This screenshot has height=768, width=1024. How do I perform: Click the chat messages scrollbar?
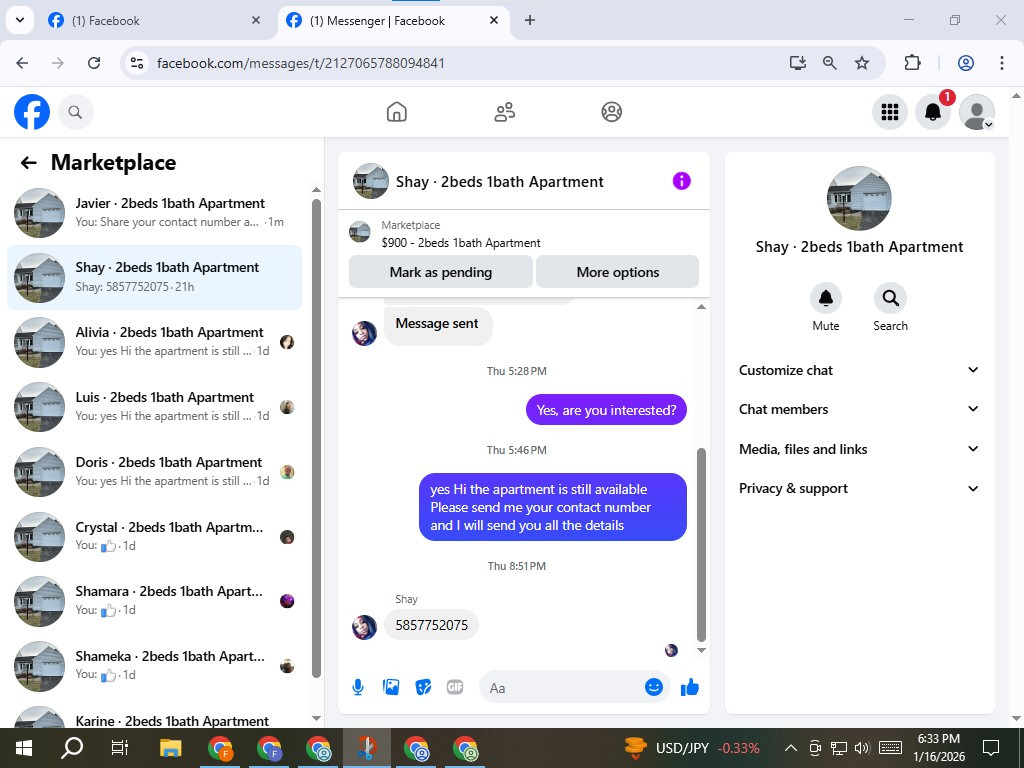click(701, 545)
